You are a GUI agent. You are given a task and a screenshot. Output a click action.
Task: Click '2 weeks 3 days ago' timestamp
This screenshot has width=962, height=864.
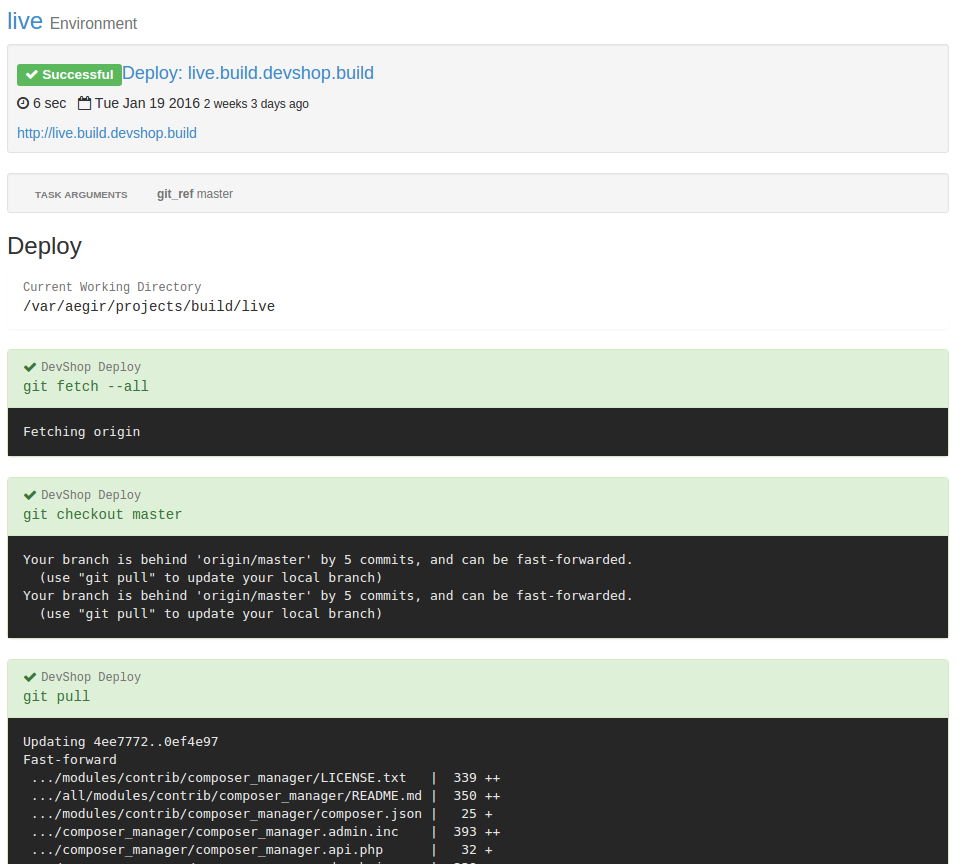[256, 104]
